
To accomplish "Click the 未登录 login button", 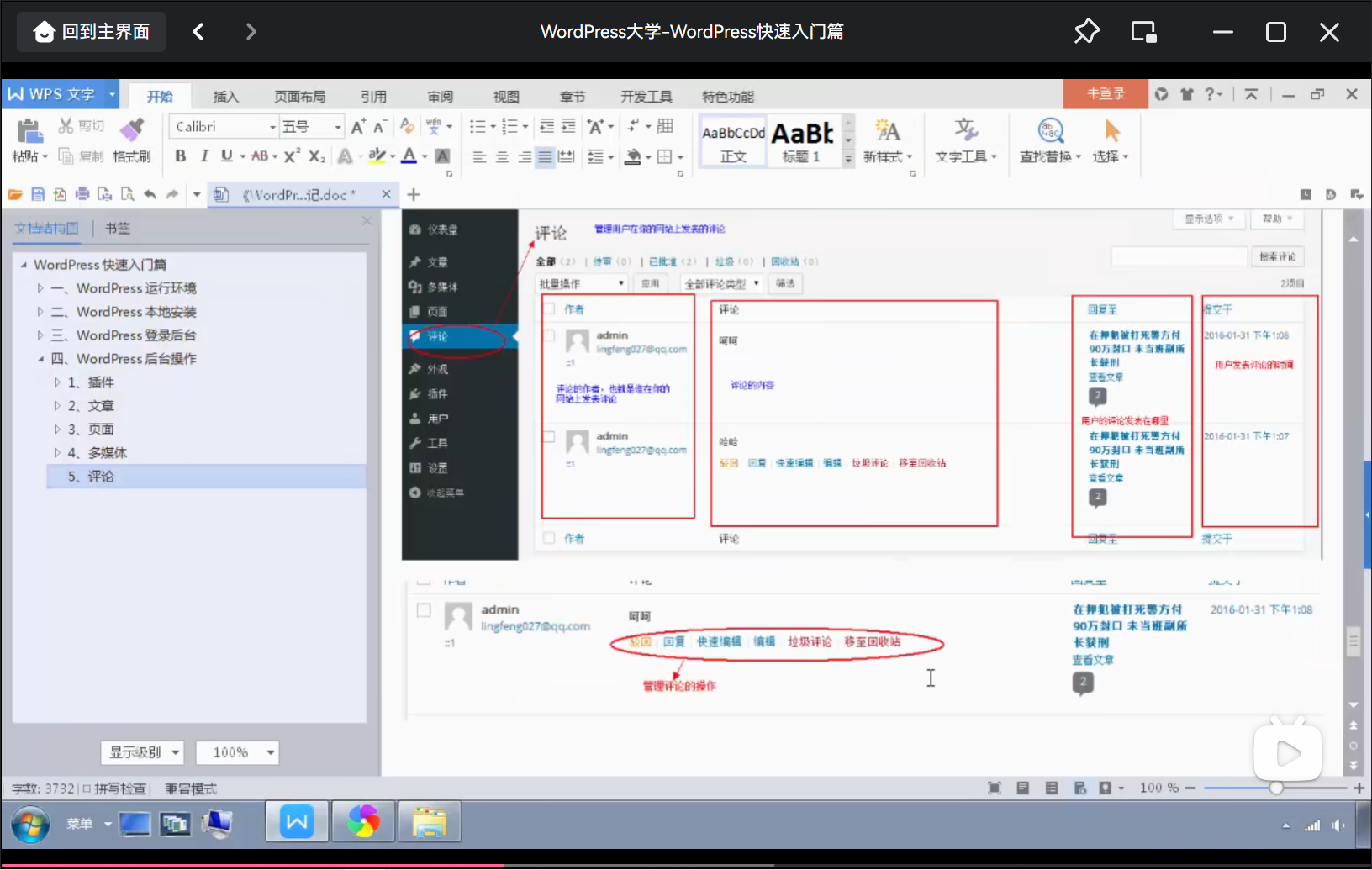I will (x=1106, y=94).
